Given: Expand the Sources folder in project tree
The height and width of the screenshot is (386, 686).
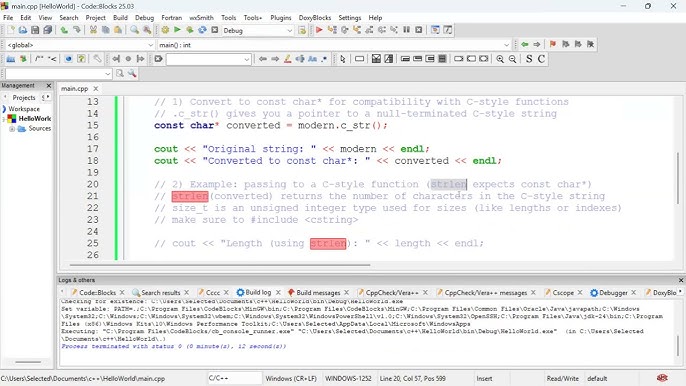Looking at the screenshot, I should 12,129.
